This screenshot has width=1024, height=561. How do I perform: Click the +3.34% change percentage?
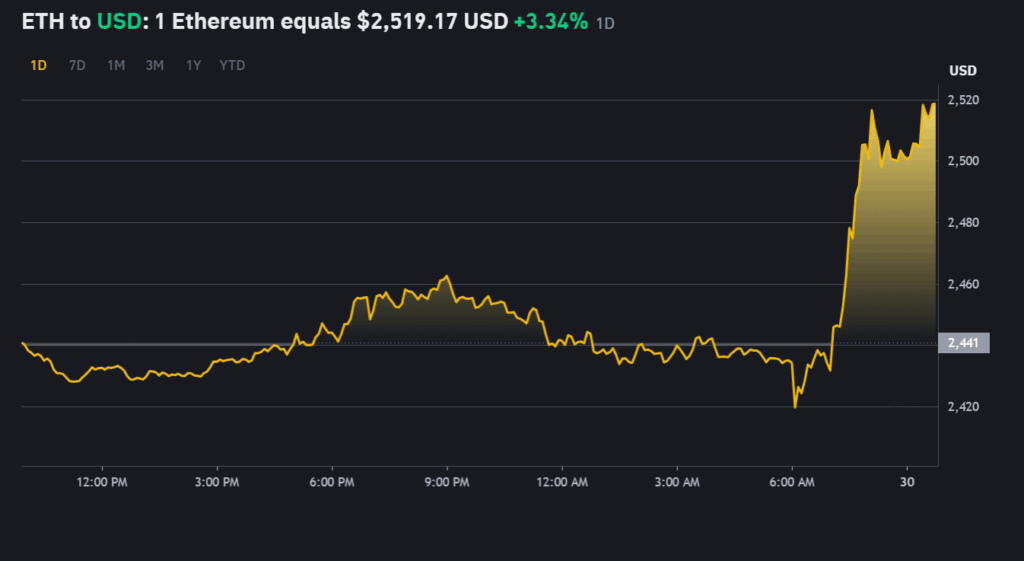tap(550, 21)
